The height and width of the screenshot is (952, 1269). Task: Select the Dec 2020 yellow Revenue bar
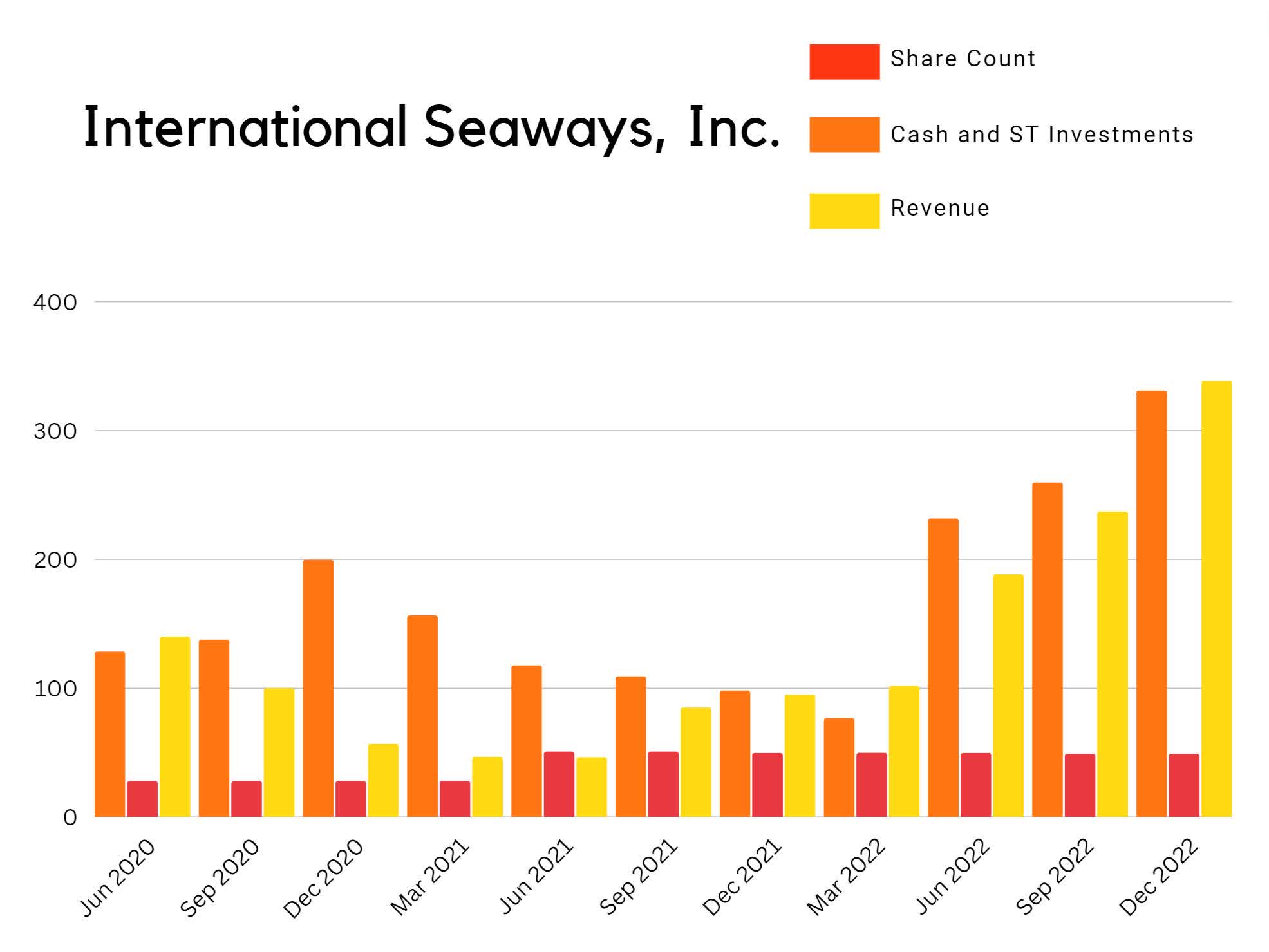pos(383,781)
